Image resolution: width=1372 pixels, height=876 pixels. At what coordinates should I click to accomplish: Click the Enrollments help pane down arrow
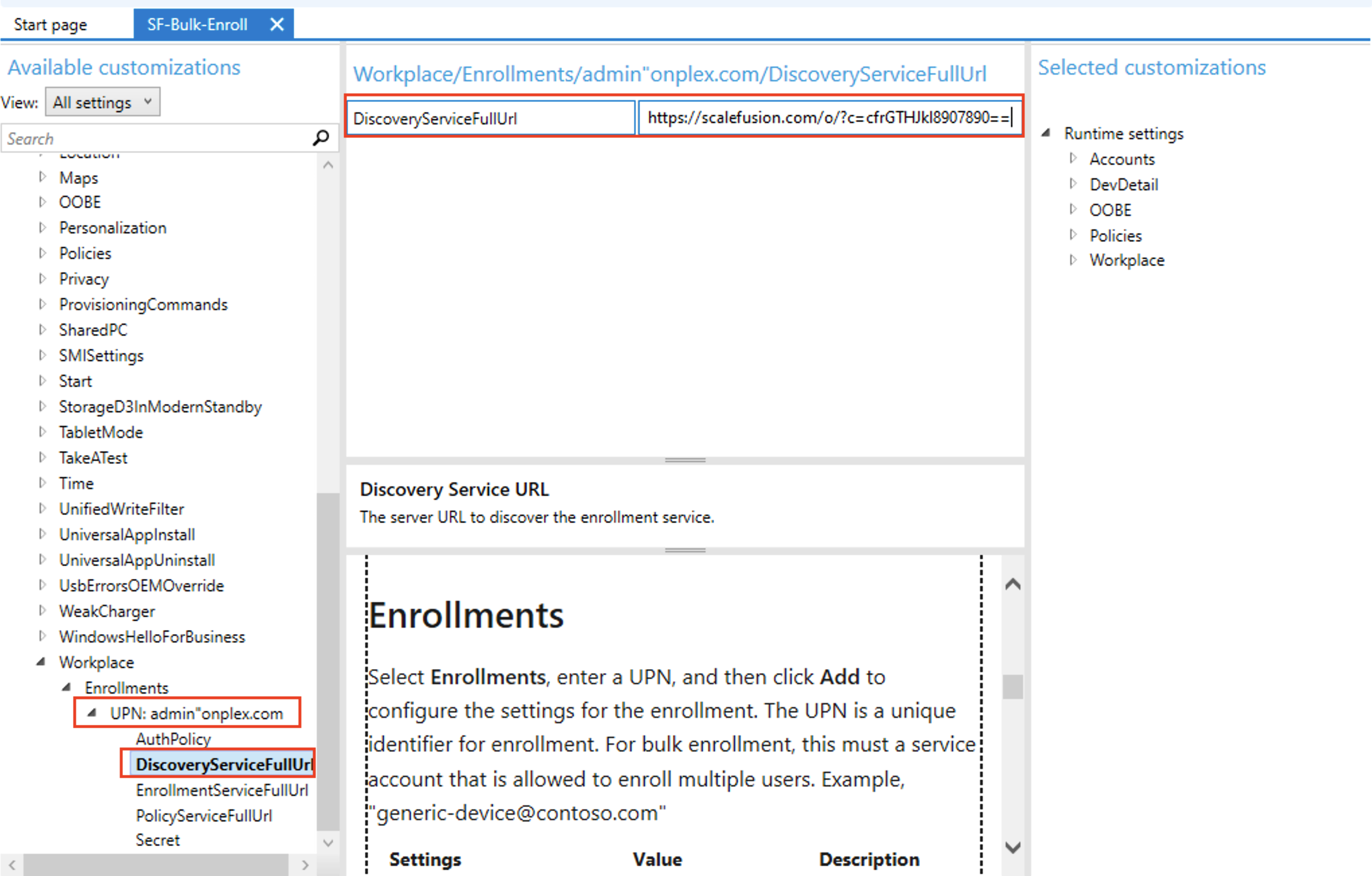1012,847
